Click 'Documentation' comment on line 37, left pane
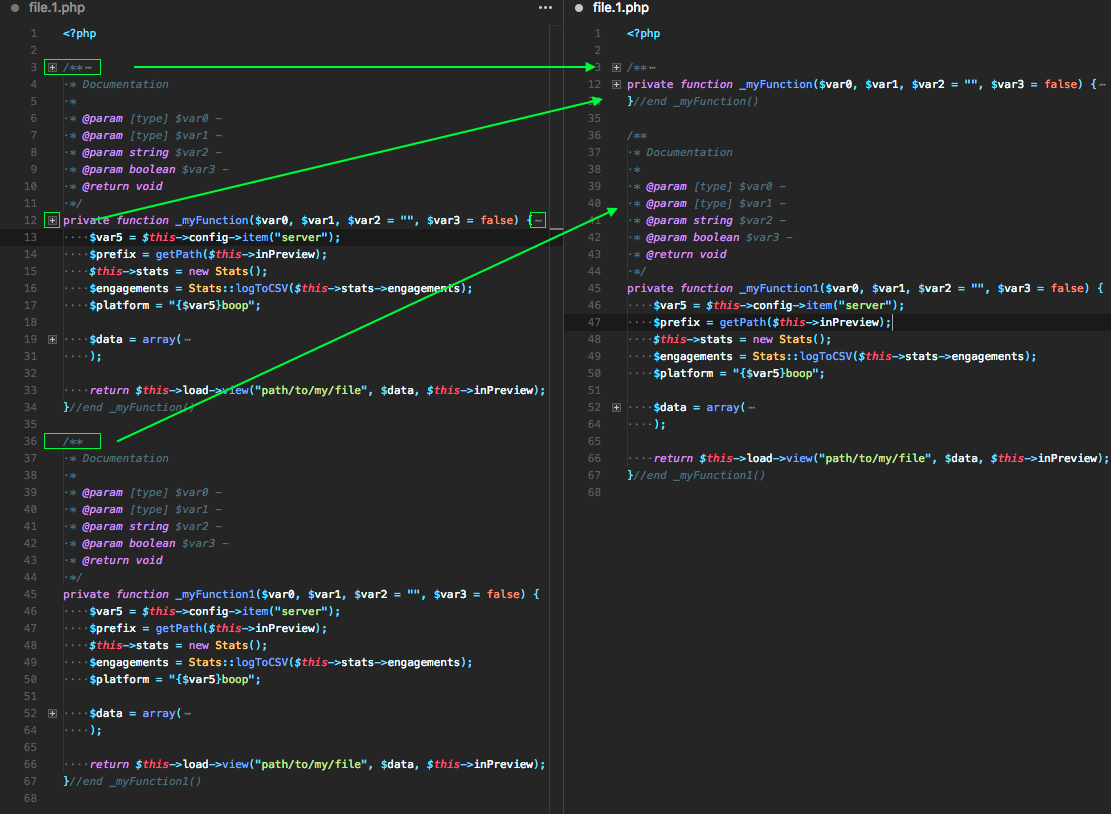Screen dimensions: 1111x814 125,458
